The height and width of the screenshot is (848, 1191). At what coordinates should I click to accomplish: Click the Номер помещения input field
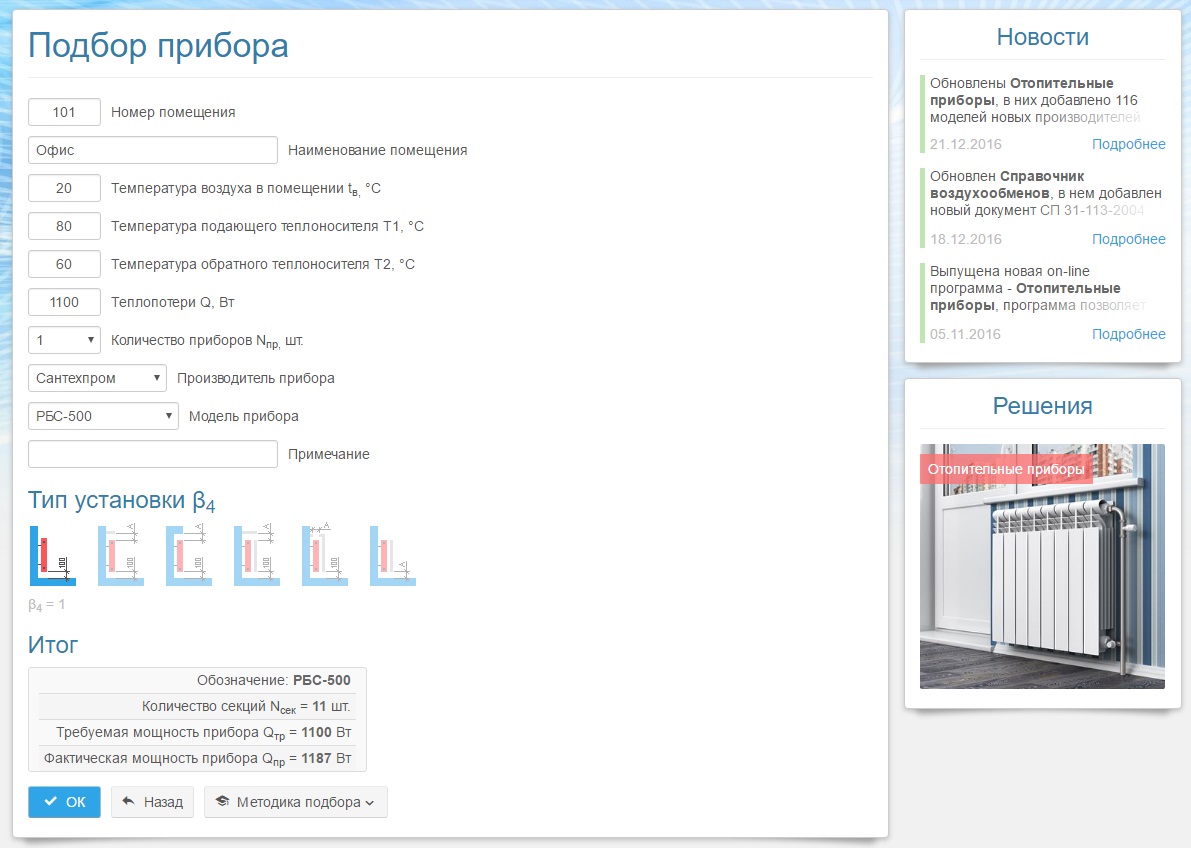tap(64, 112)
